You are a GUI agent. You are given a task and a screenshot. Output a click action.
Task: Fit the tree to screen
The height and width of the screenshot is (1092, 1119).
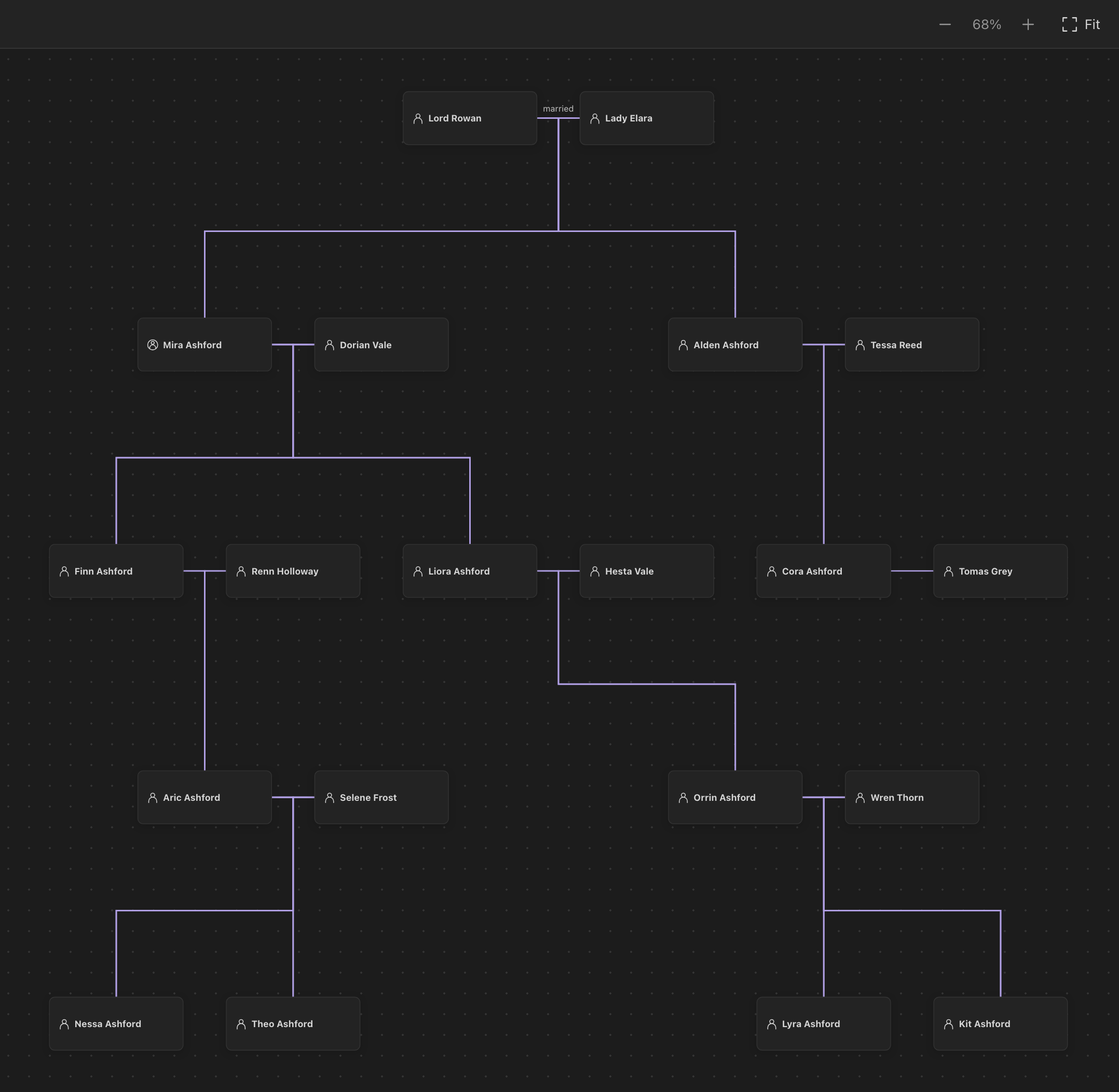coord(1081,25)
